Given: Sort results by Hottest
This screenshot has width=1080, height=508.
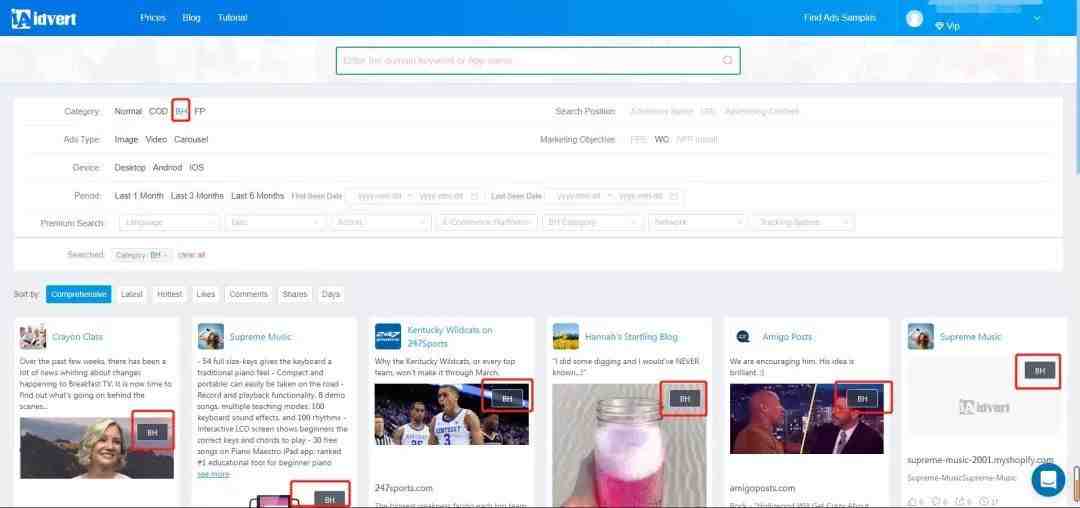Looking at the screenshot, I should pos(169,294).
